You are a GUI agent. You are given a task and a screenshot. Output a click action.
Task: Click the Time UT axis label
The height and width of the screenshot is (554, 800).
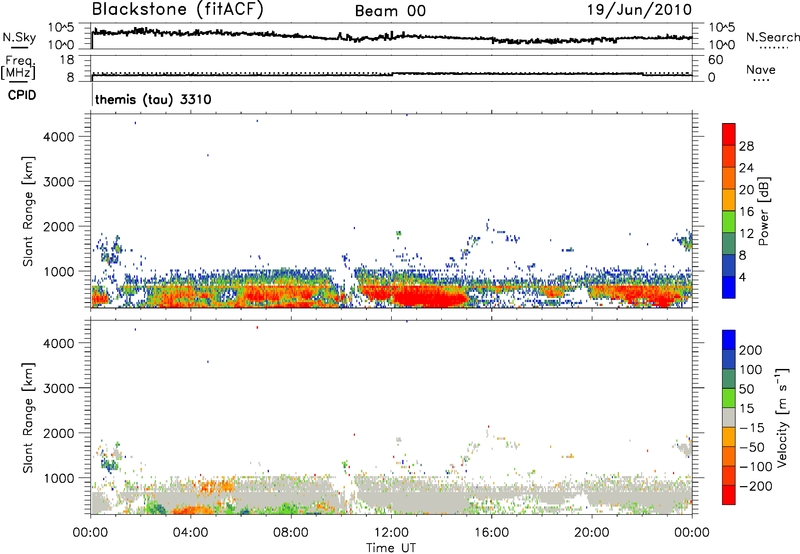click(x=391, y=547)
